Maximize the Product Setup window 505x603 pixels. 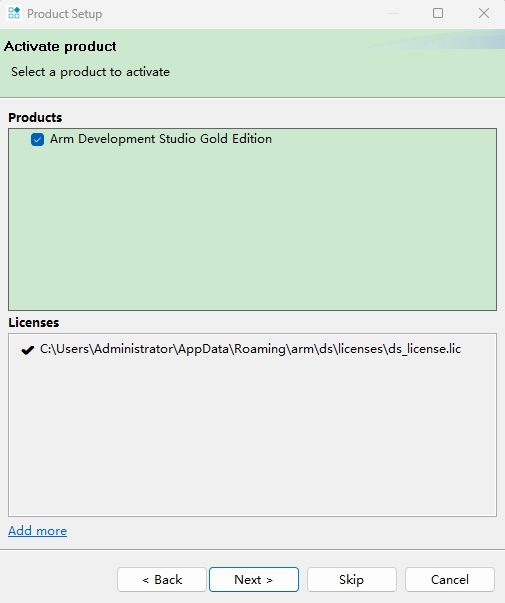438,13
